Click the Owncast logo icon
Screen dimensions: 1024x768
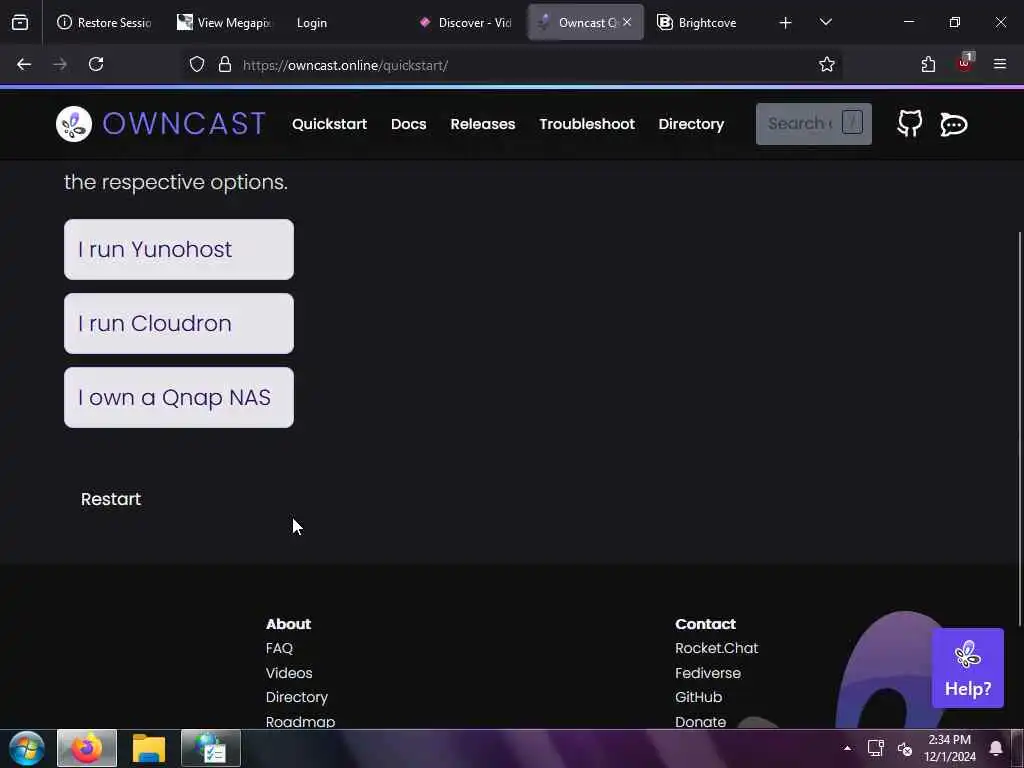pos(74,124)
